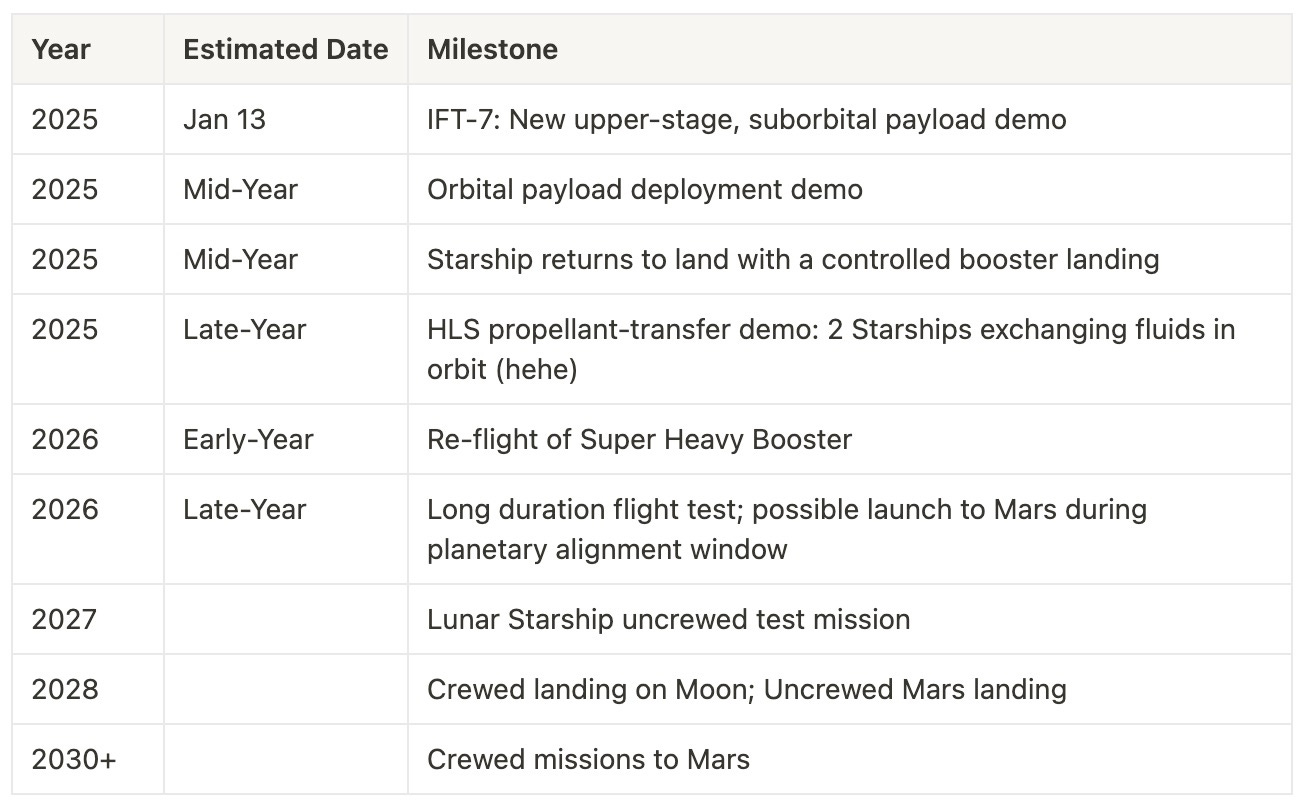Screen dimensions: 1304x806
Task: Click the Year column header
Action: point(88,50)
